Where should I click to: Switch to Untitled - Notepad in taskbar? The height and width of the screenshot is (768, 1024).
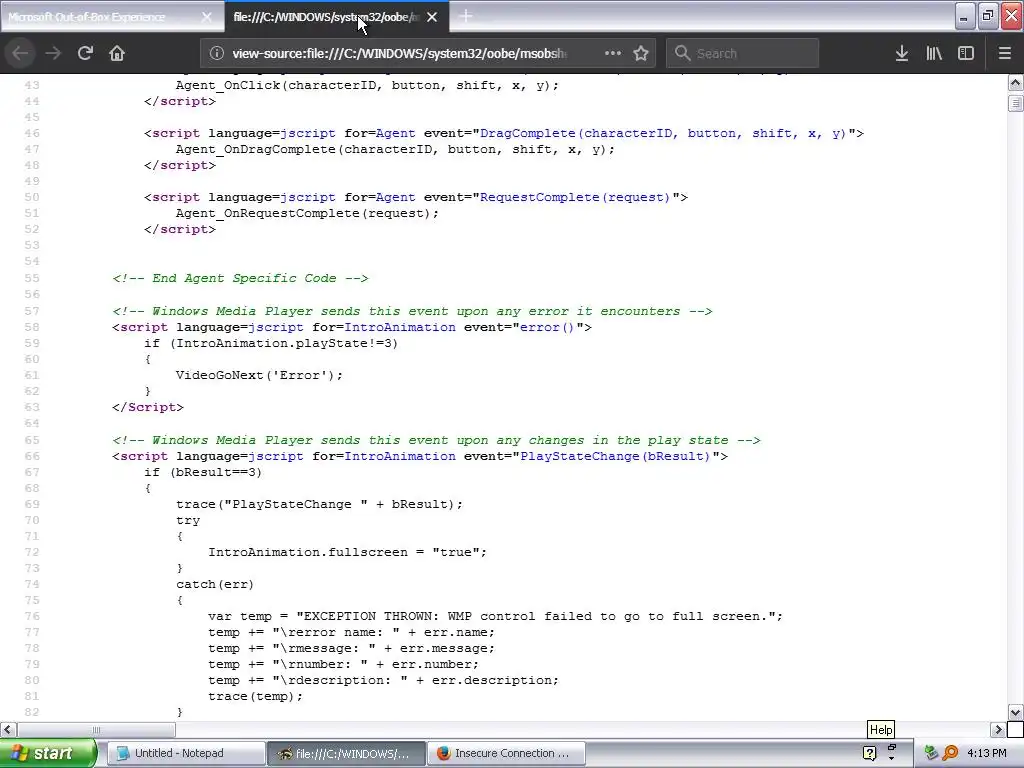click(x=186, y=753)
